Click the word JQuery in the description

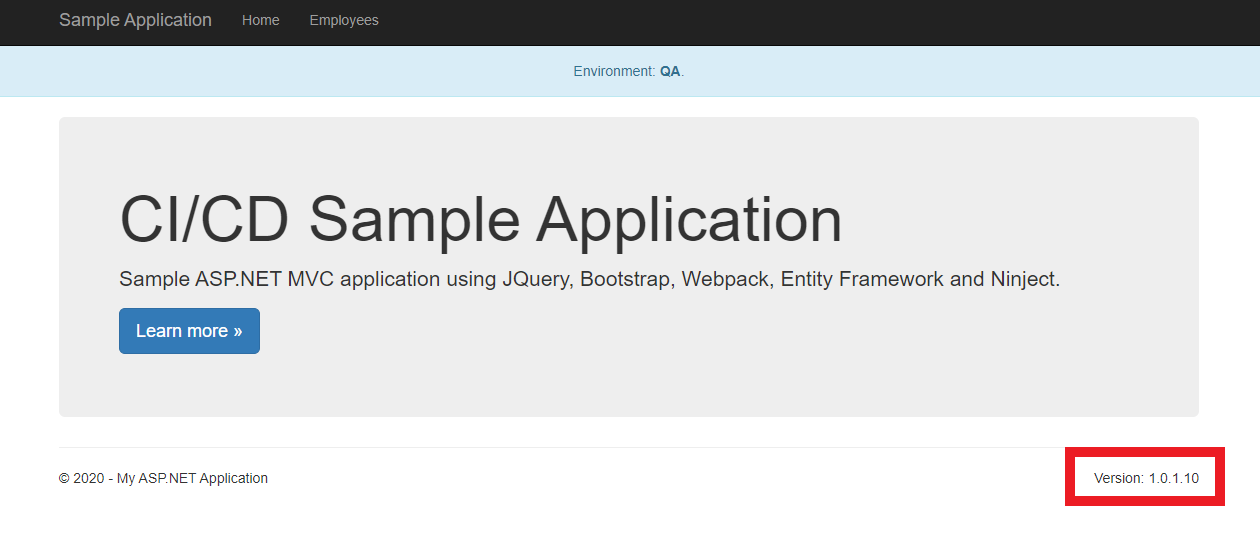(535, 279)
